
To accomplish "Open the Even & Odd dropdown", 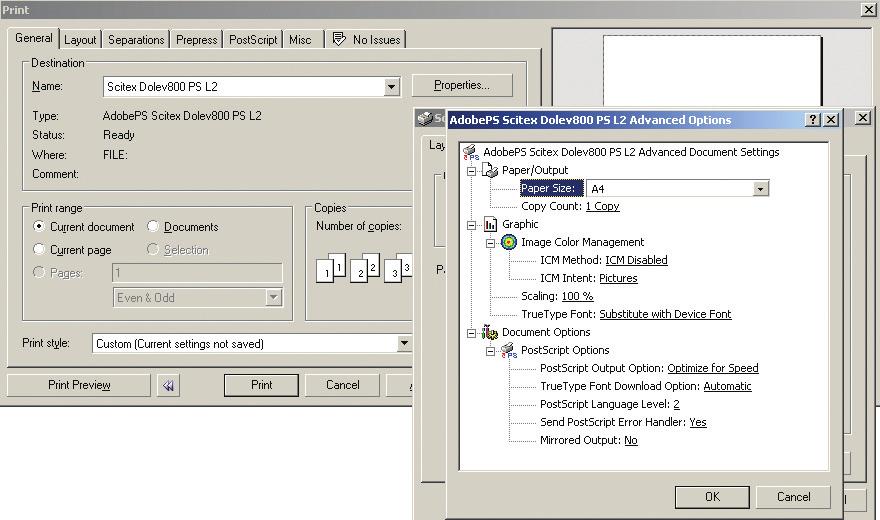I will tap(273, 297).
